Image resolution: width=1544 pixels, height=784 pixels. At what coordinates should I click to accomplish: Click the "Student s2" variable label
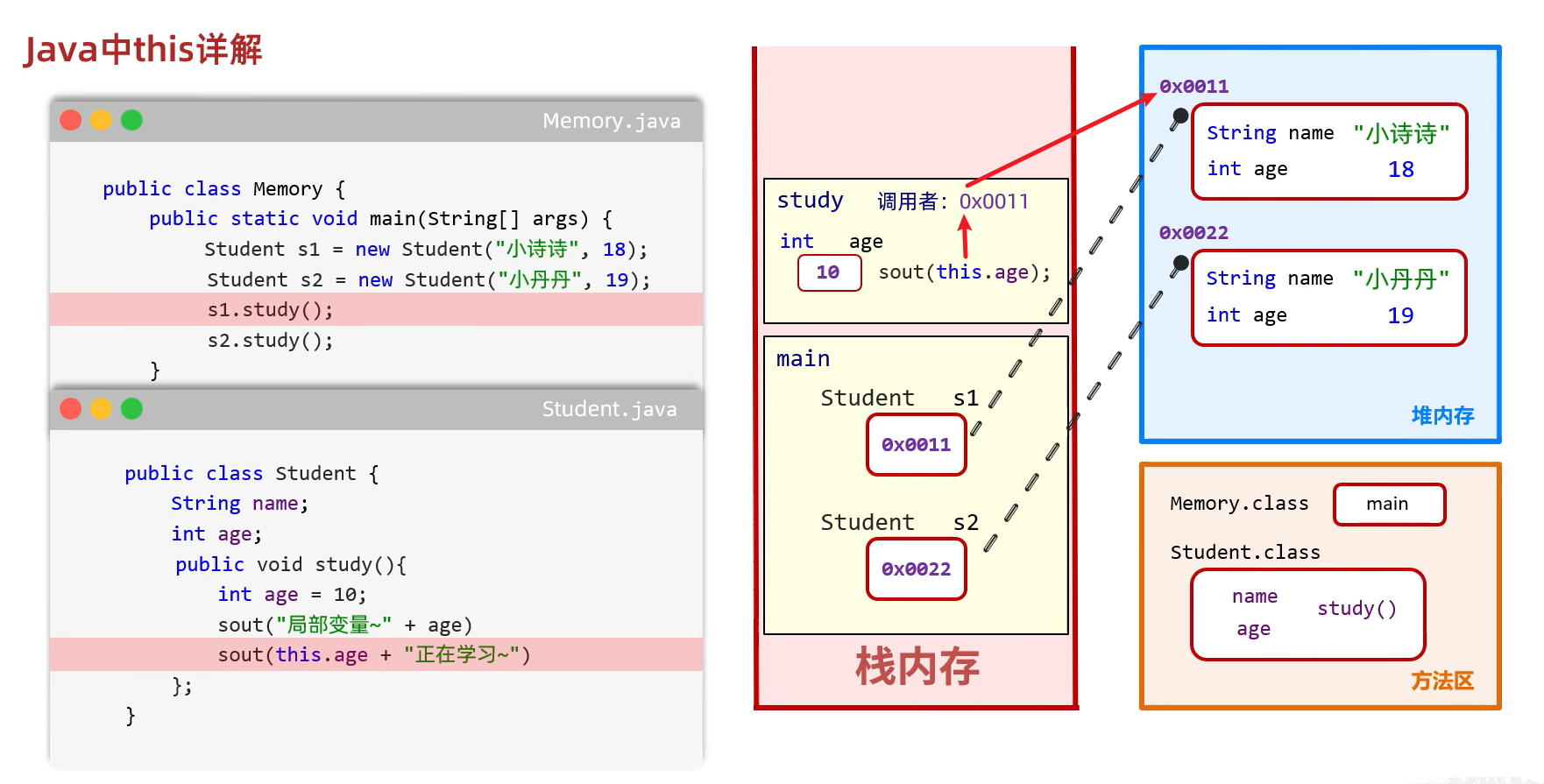pos(899,523)
